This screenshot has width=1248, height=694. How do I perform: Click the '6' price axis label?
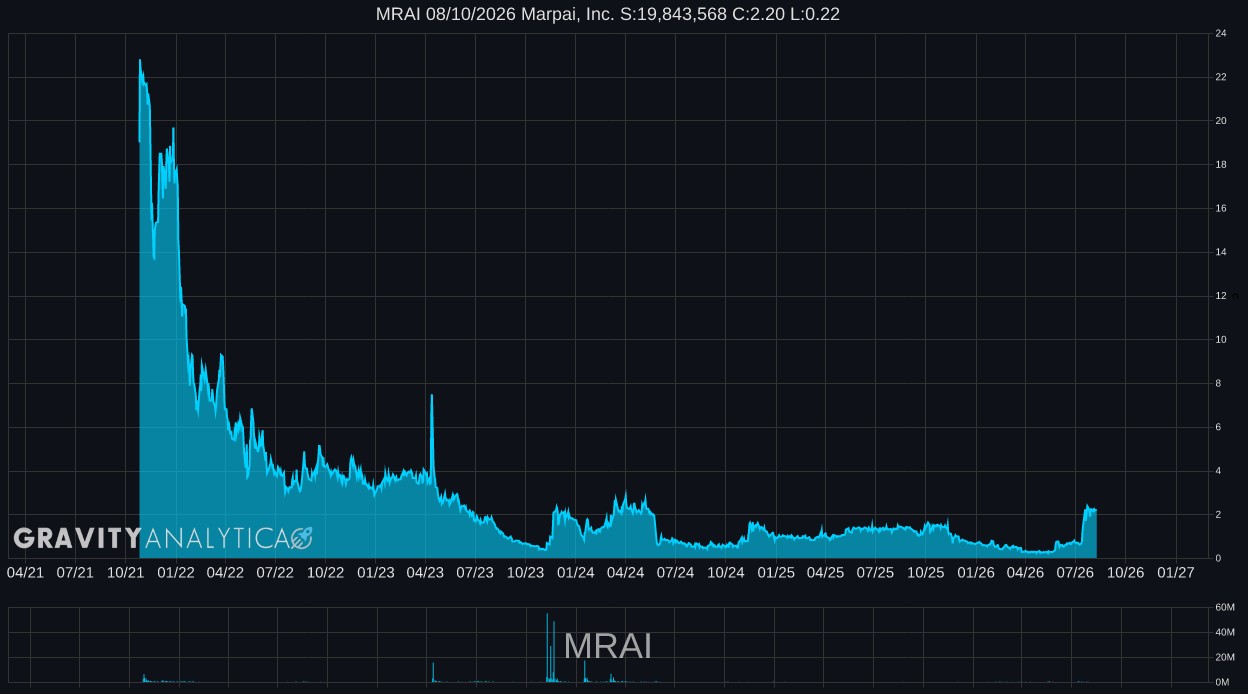coord(1218,427)
